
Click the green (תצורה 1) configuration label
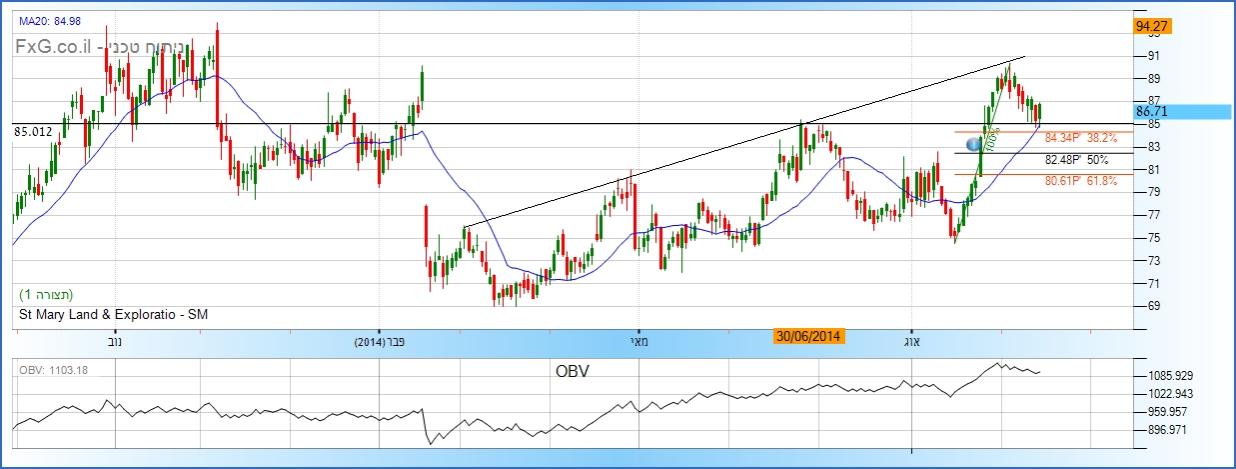[x=46, y=295]
